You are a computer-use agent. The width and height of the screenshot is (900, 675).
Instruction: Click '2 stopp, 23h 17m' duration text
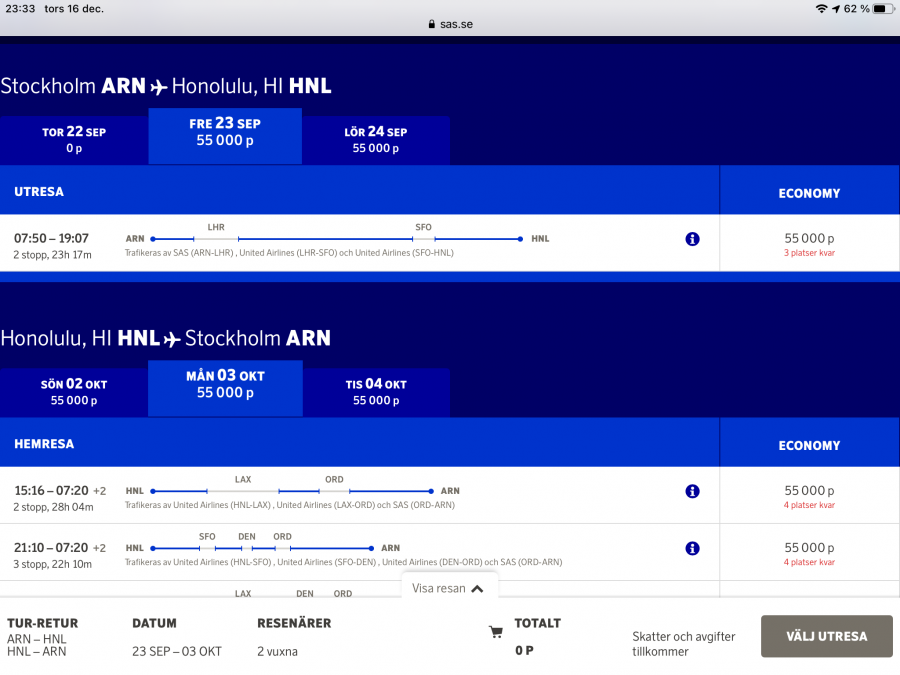pos(52,255)
